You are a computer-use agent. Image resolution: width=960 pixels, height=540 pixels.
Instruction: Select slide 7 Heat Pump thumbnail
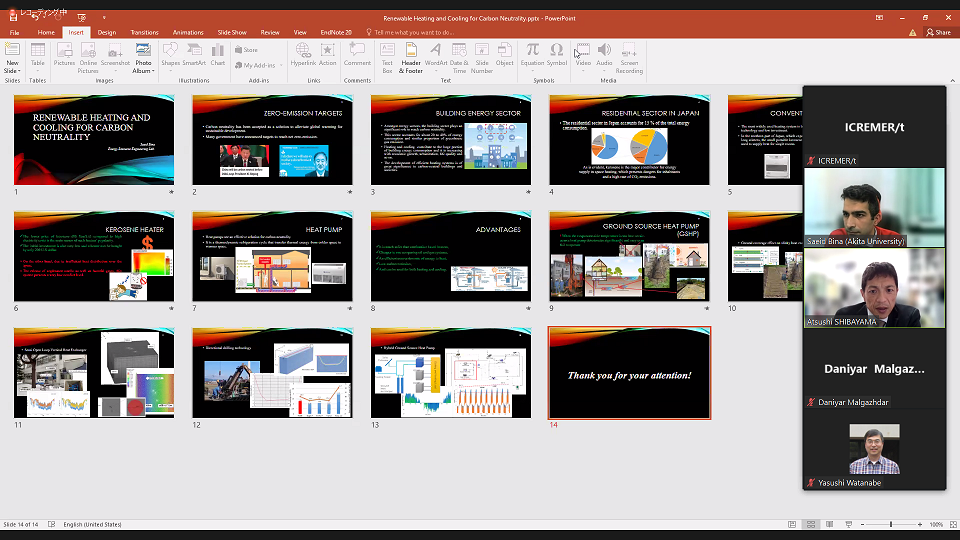coord(272,256)
